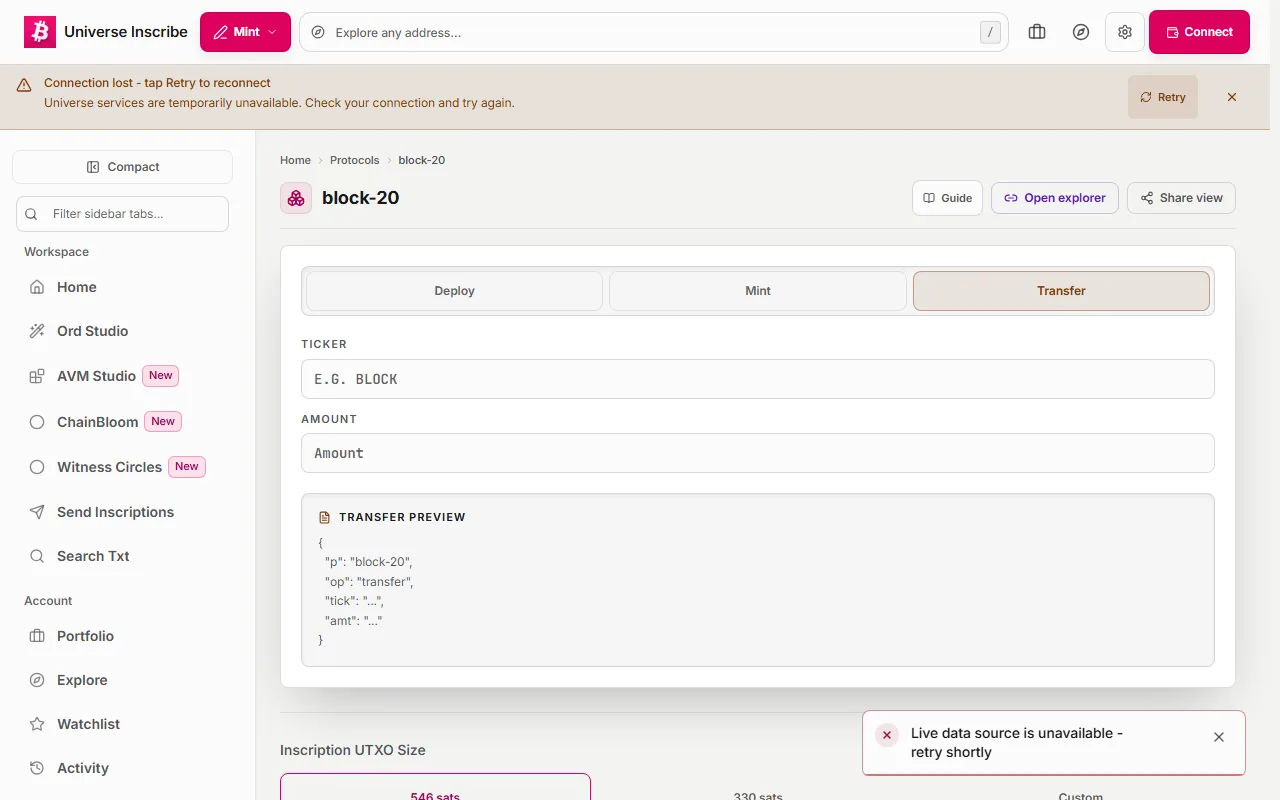Click the Share view button
This screenshot has height=800, width=1280.
(x=1181, y=198)
